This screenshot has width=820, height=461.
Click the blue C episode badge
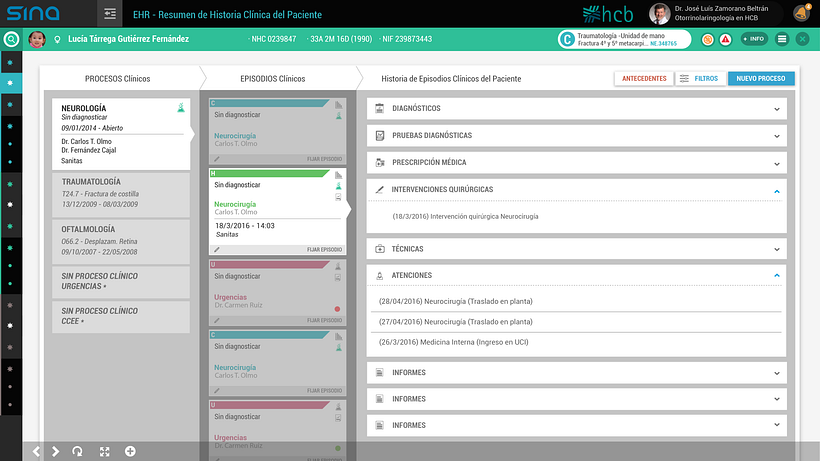[x=567, y=39]
